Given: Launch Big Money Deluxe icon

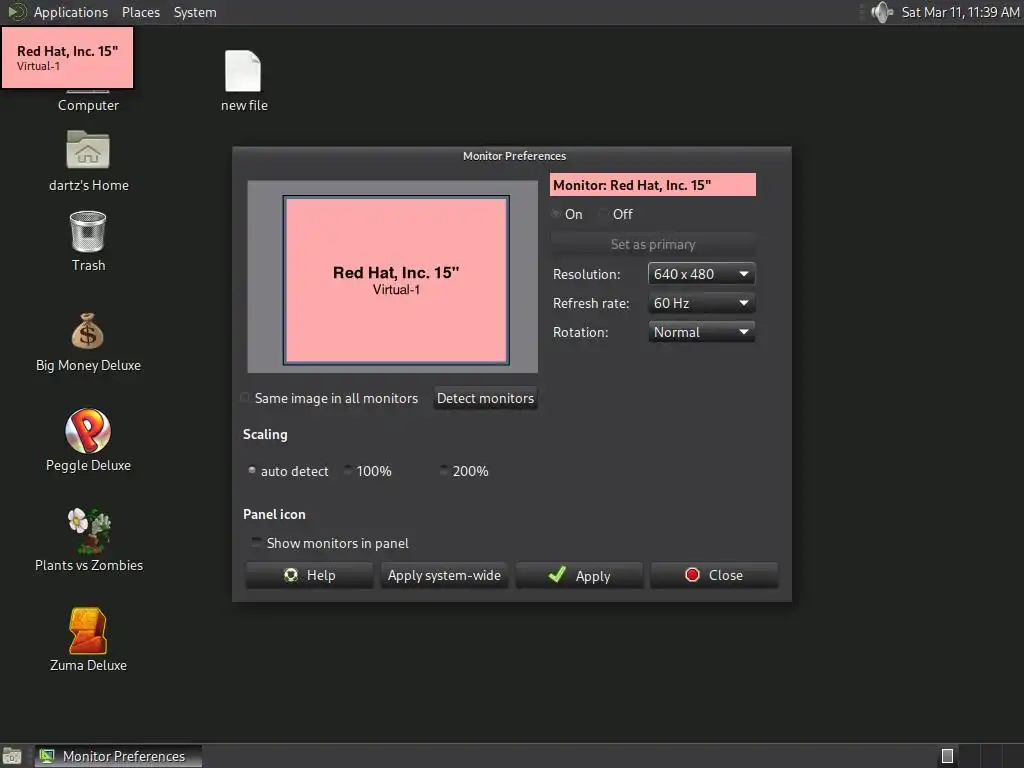Looking at the screenshot, I should pos(88,331).
